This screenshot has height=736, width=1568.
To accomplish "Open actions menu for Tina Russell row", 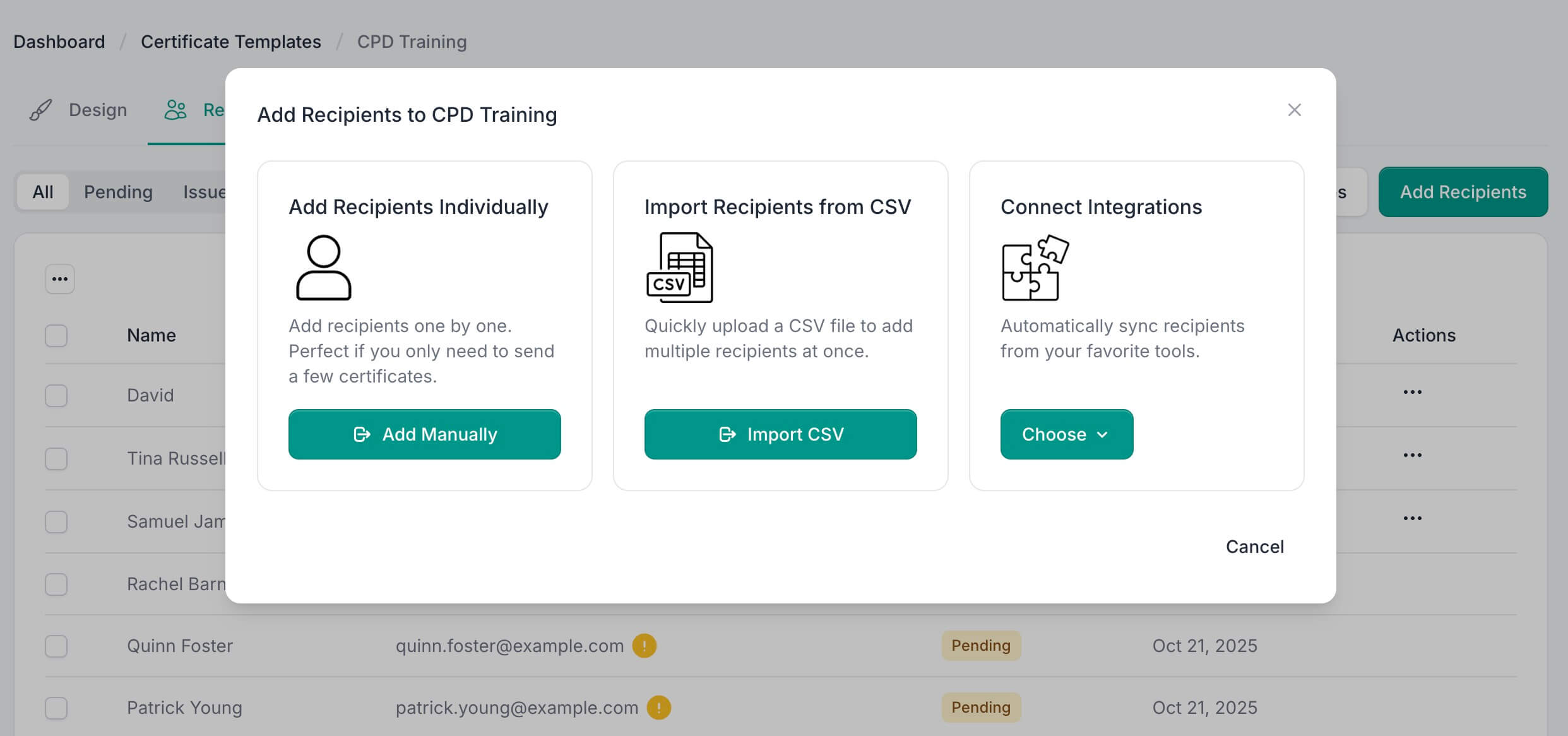I will (x=1412, y=455).
